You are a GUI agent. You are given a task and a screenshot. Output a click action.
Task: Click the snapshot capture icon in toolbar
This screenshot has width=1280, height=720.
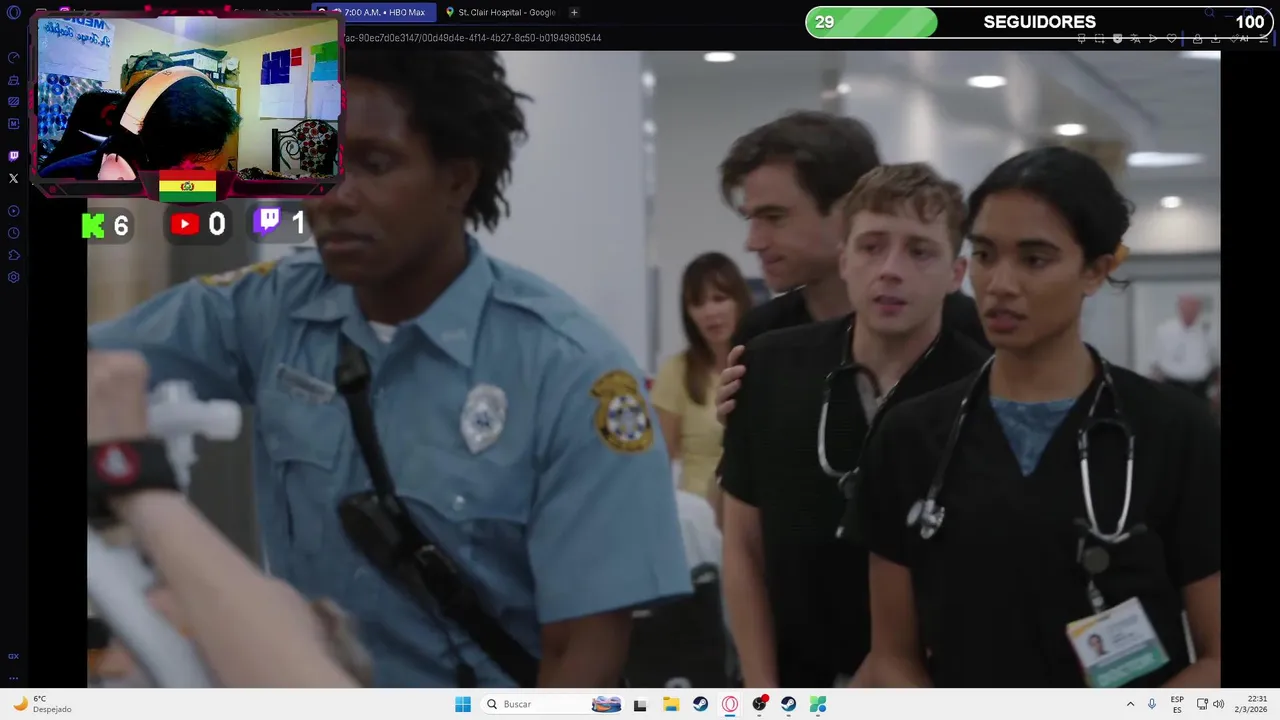(1100, 38)
